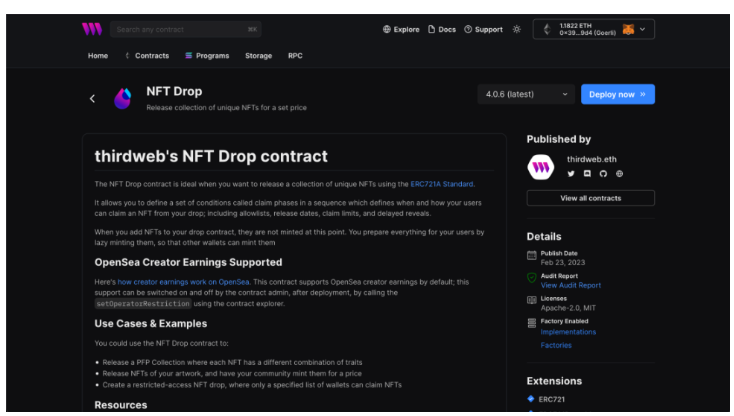Click the Contracts tab Ethereum icon
The height and width of the screenshot is (416, 734).
tap(127, 55)
